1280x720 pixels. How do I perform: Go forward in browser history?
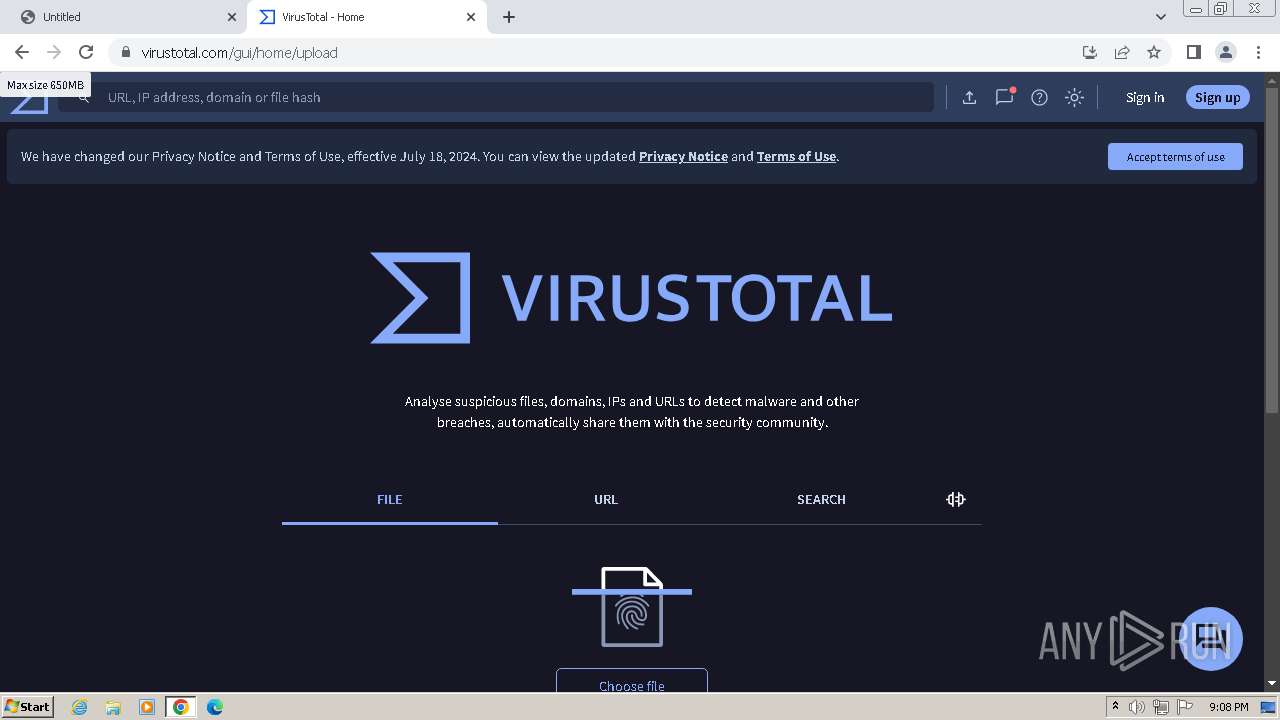(54, 52)
